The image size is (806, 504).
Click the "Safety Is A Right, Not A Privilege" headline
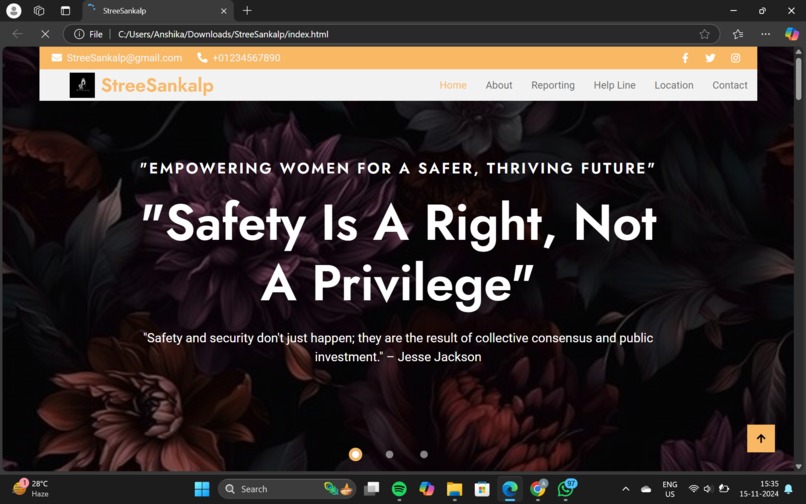(x=399, y=254)
